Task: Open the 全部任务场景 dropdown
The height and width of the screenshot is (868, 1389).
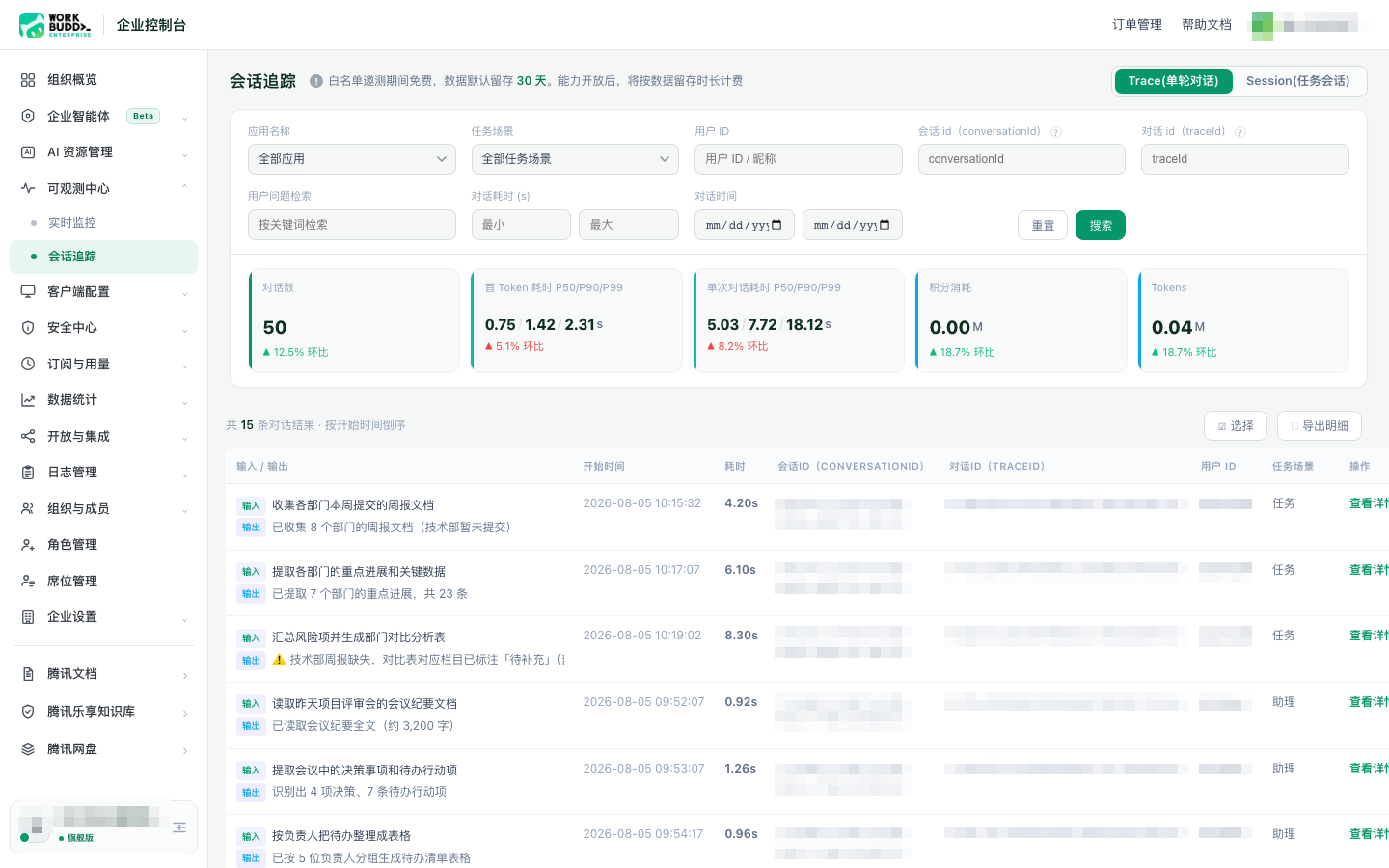Action: [x=575, y=159]
